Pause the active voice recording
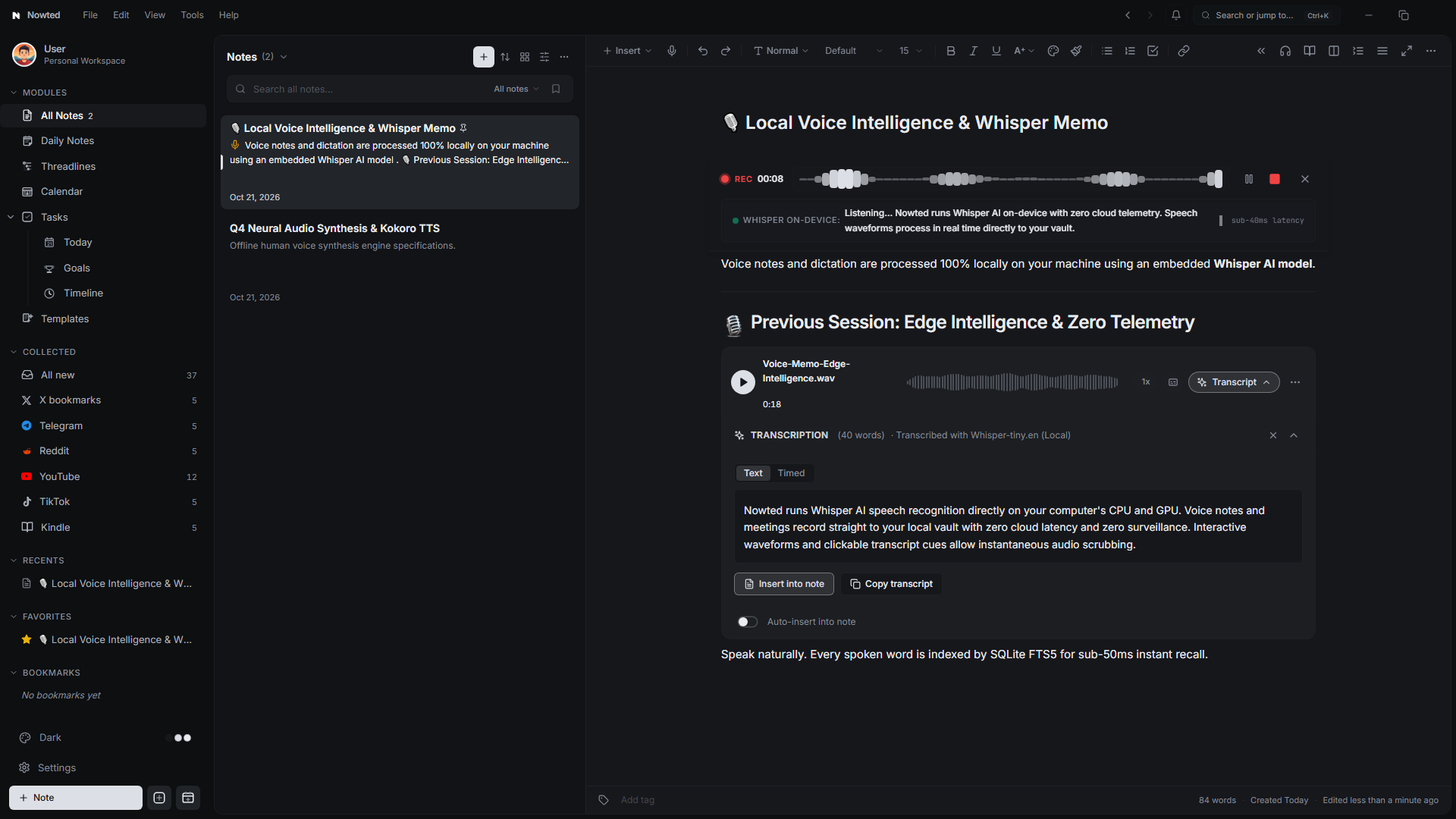Screen dimensions: 1456x819 coord(1249,179)
